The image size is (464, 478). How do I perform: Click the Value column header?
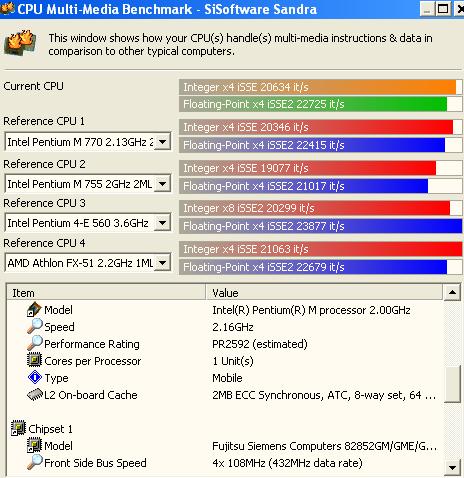click(x=324, y=293)
